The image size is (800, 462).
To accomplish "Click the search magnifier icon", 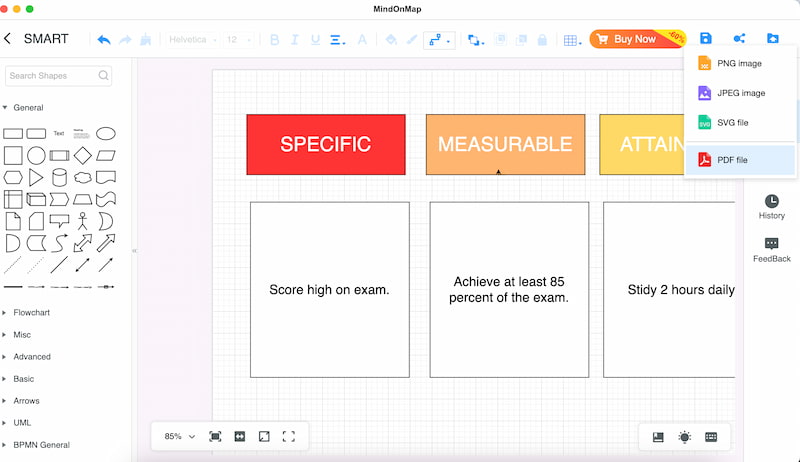I will pos(104,75).
